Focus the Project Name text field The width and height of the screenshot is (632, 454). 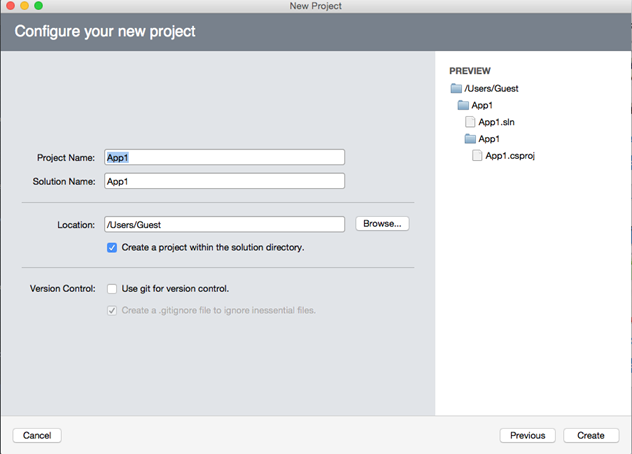click(224, 157)
